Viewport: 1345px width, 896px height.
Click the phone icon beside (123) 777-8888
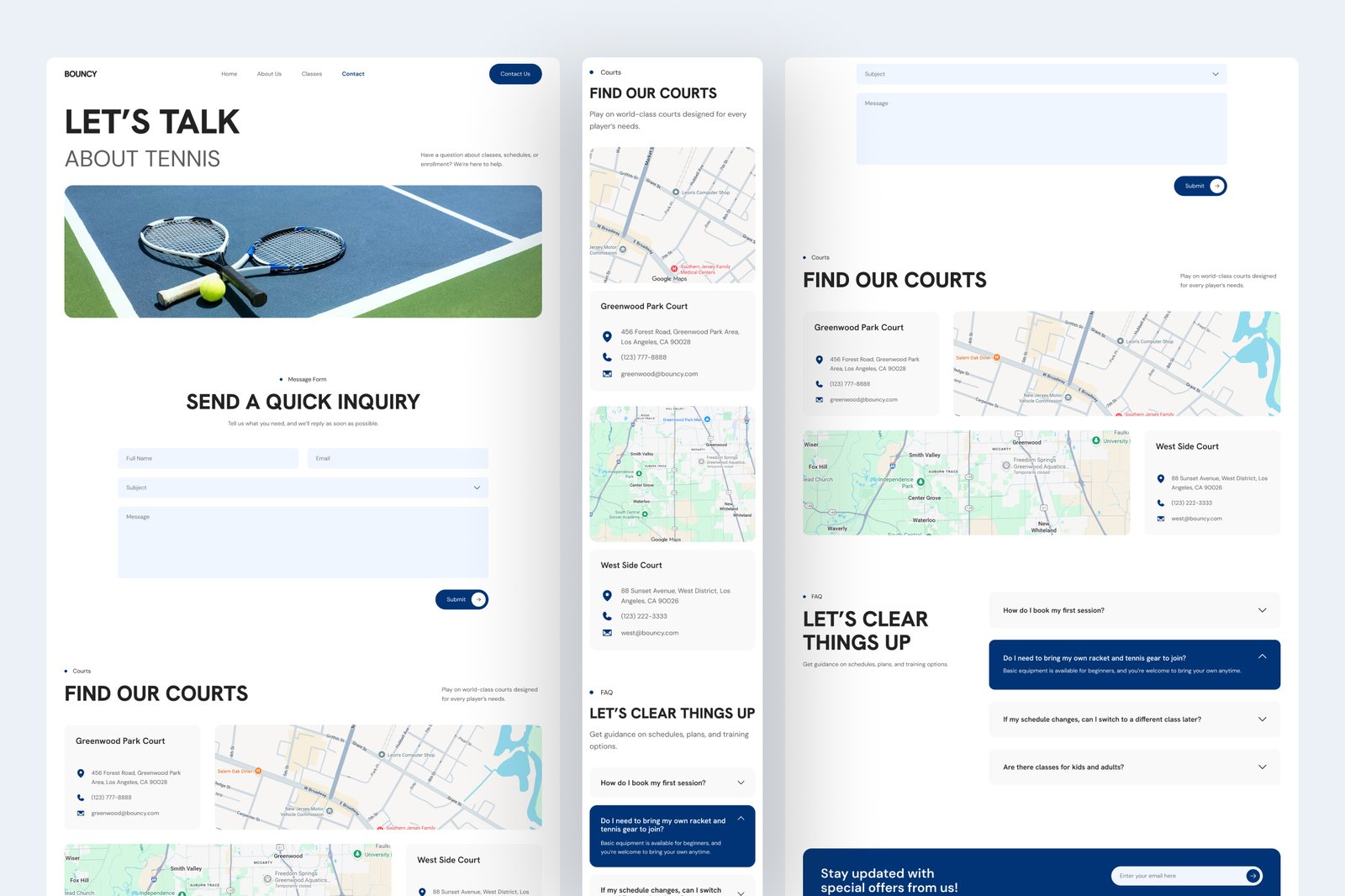(x=80, y=797)
